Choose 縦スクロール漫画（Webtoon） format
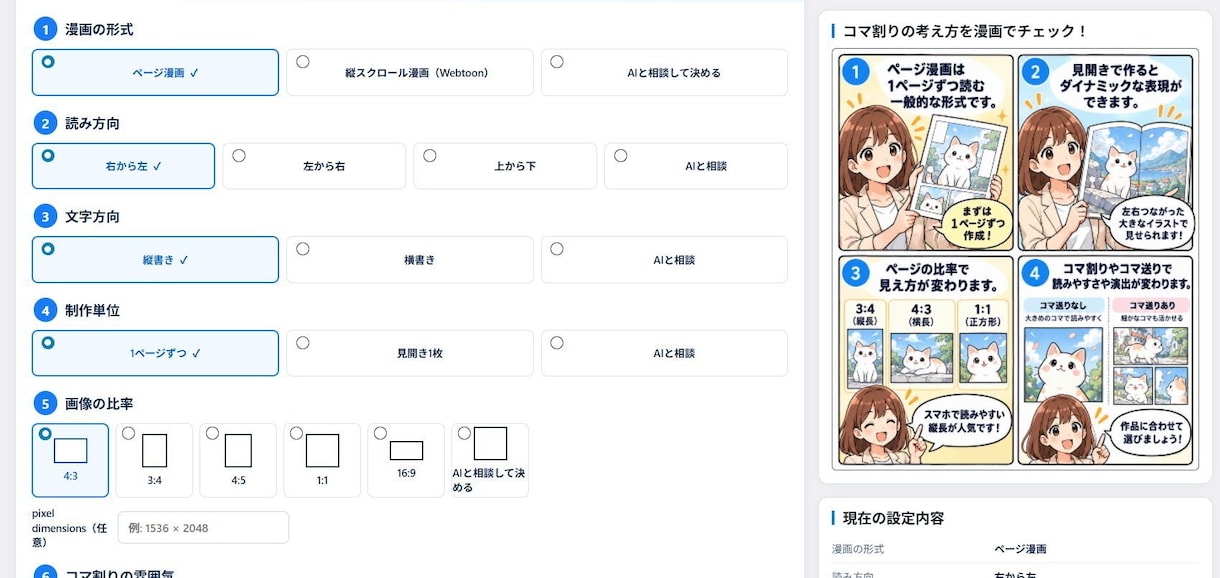The image size is (1220, 578). [410, 73]
